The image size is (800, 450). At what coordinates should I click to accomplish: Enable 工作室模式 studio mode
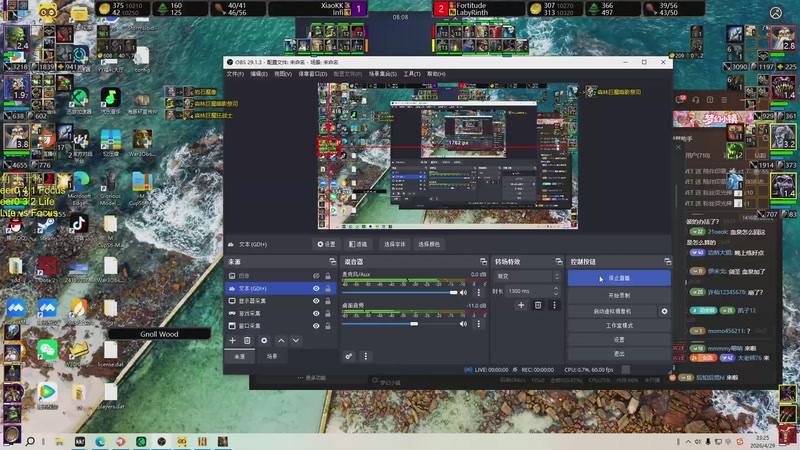pyautogui.click(x=619, y=325)
